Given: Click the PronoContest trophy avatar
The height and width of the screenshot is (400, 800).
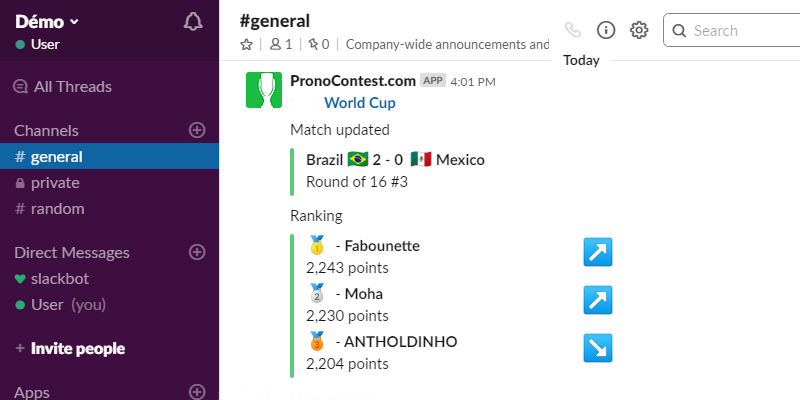Looking at the screenshot, I should pyautogui.click(x=264, y=90).
